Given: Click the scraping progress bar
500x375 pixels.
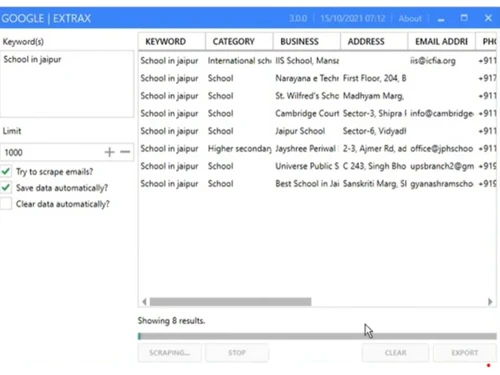Looking at the screenshot, I should [317, 336].
